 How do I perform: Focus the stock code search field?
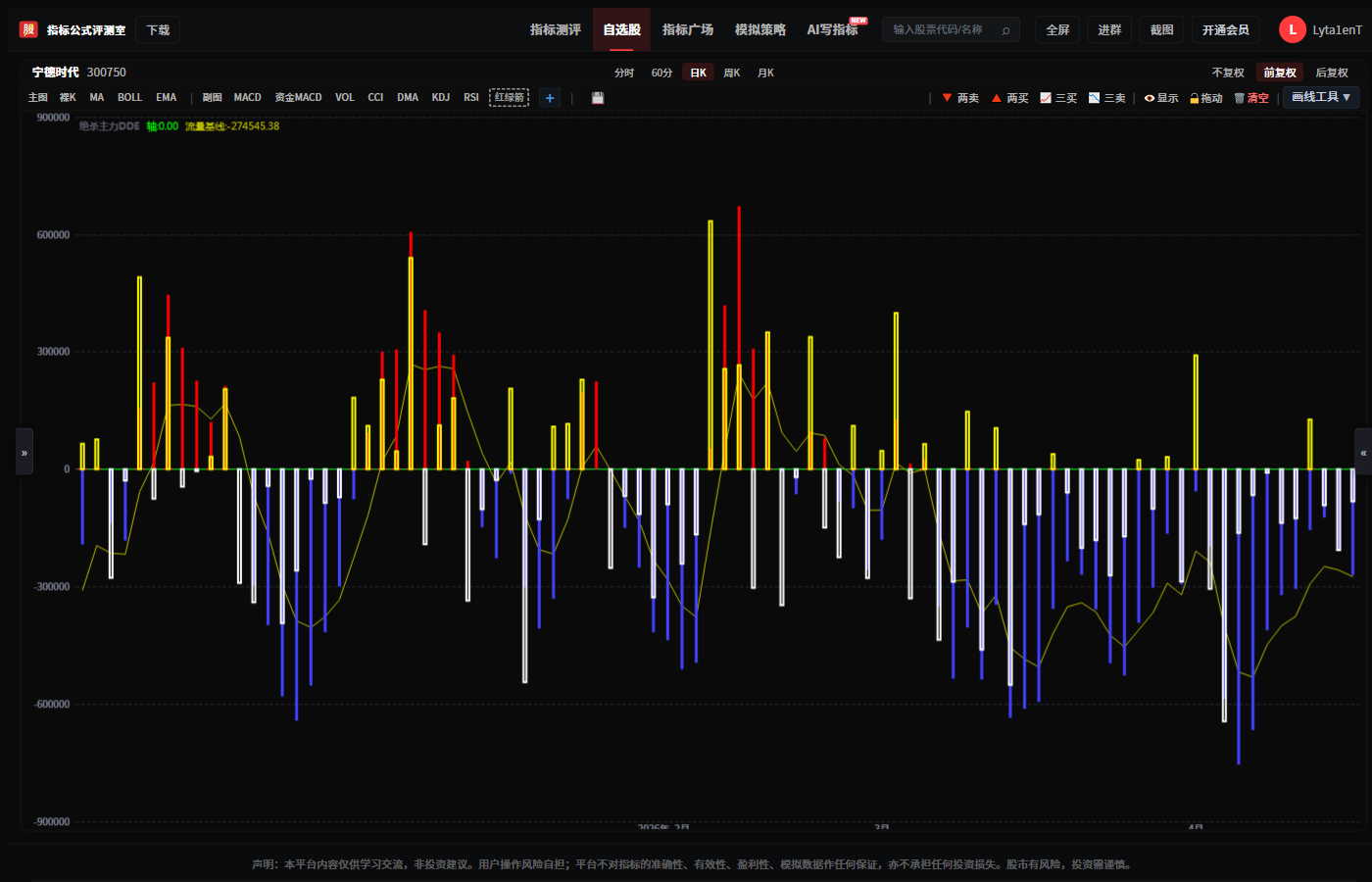coord(951,30)
